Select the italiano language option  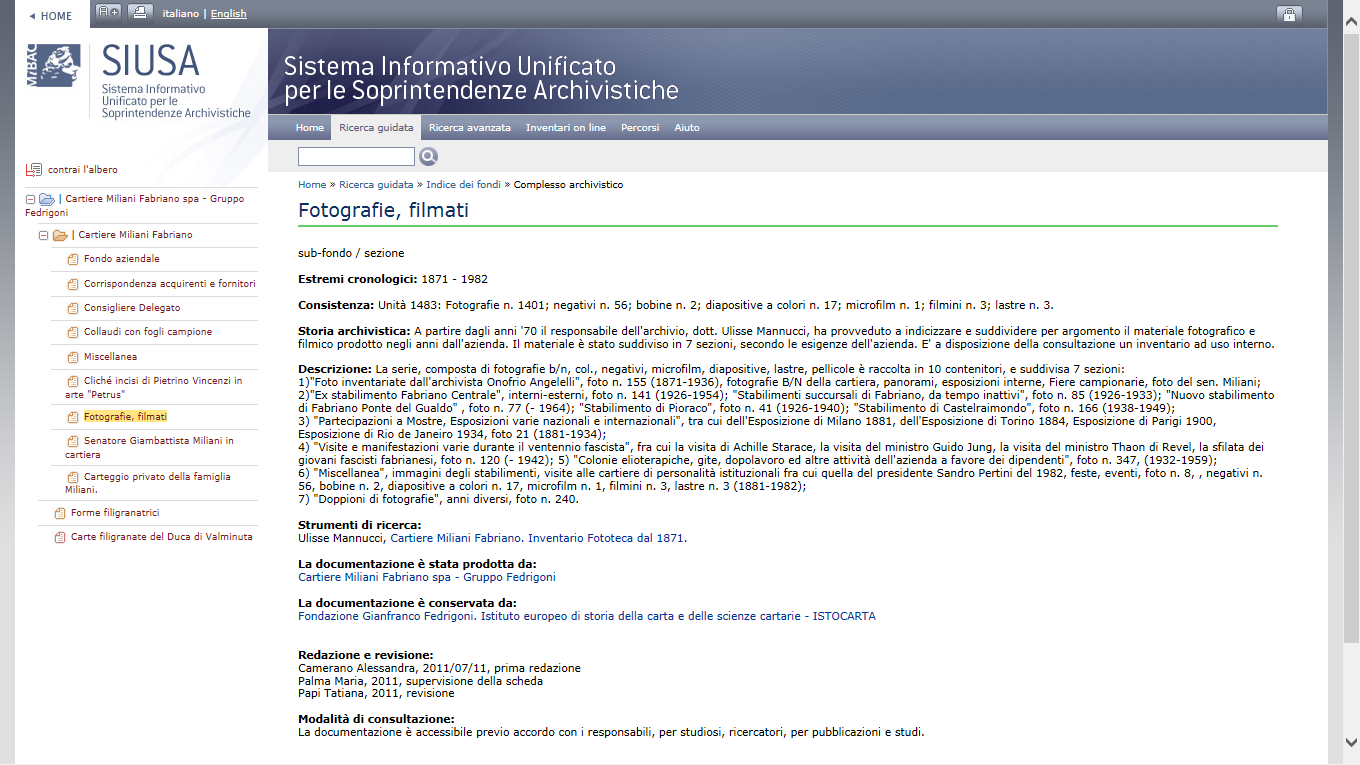coord(181,14)
